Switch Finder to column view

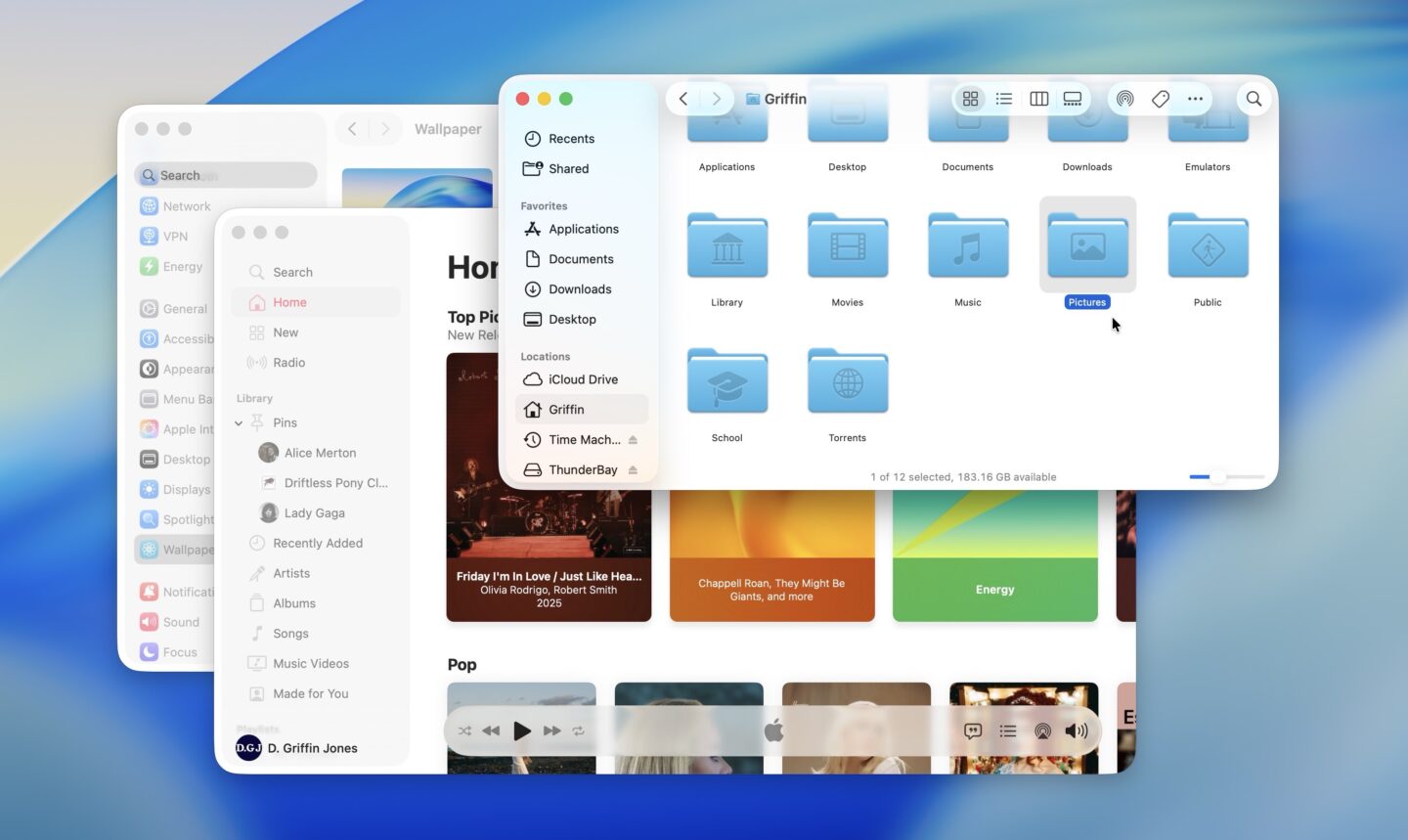point(1037,98)
